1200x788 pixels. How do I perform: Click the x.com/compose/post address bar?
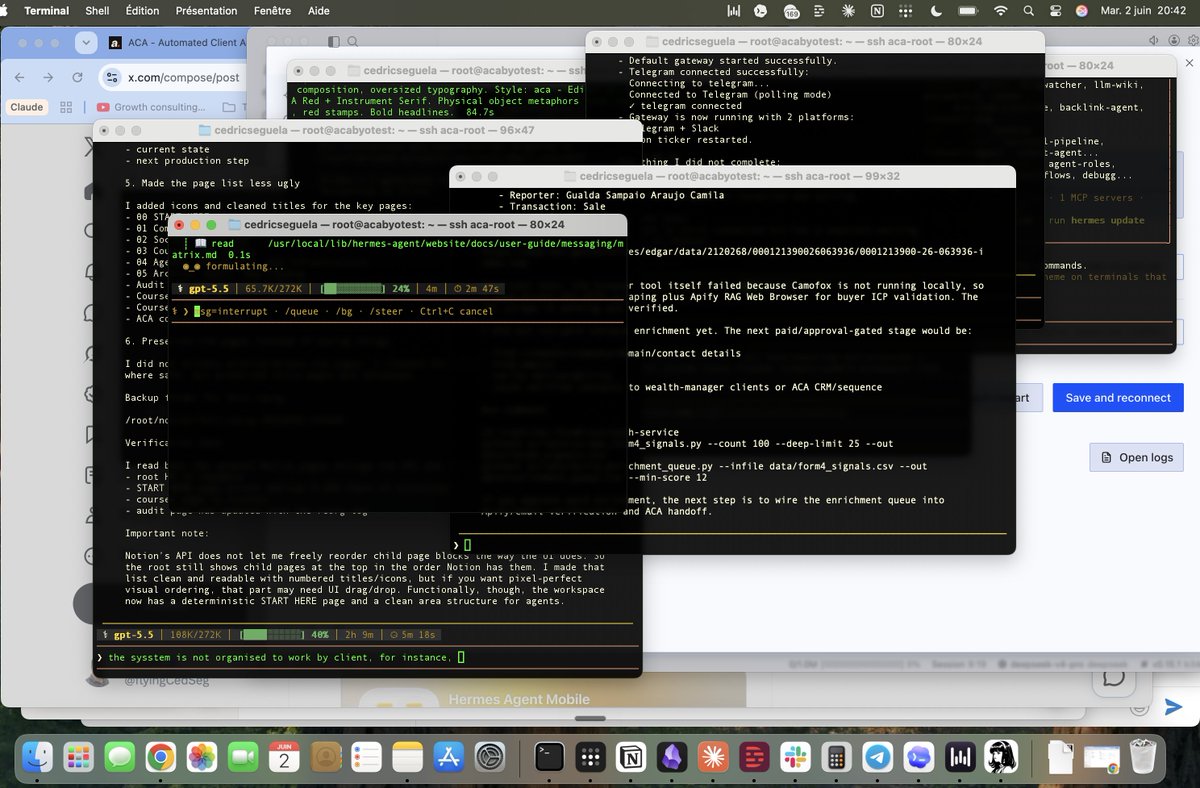184,77
